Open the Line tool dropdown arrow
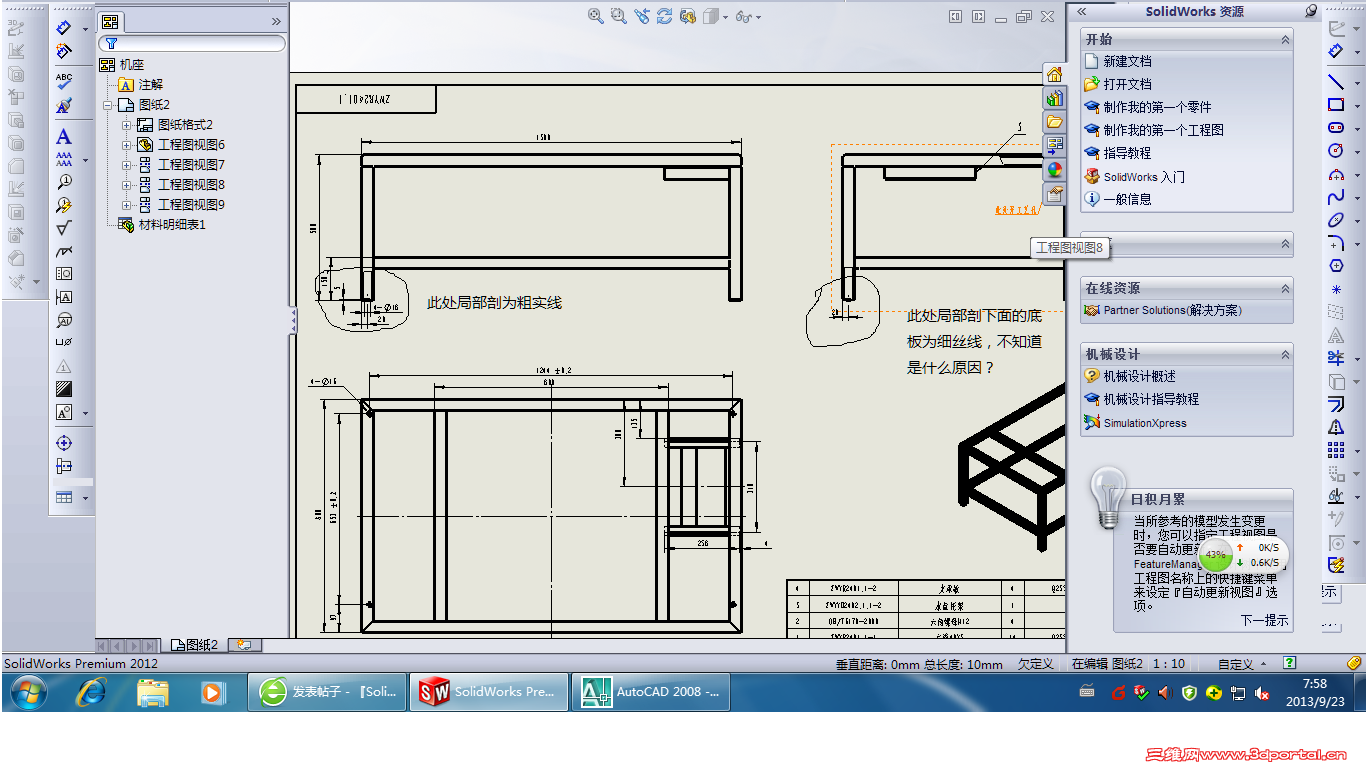 pyautogui.click(x=1357, y=83)
